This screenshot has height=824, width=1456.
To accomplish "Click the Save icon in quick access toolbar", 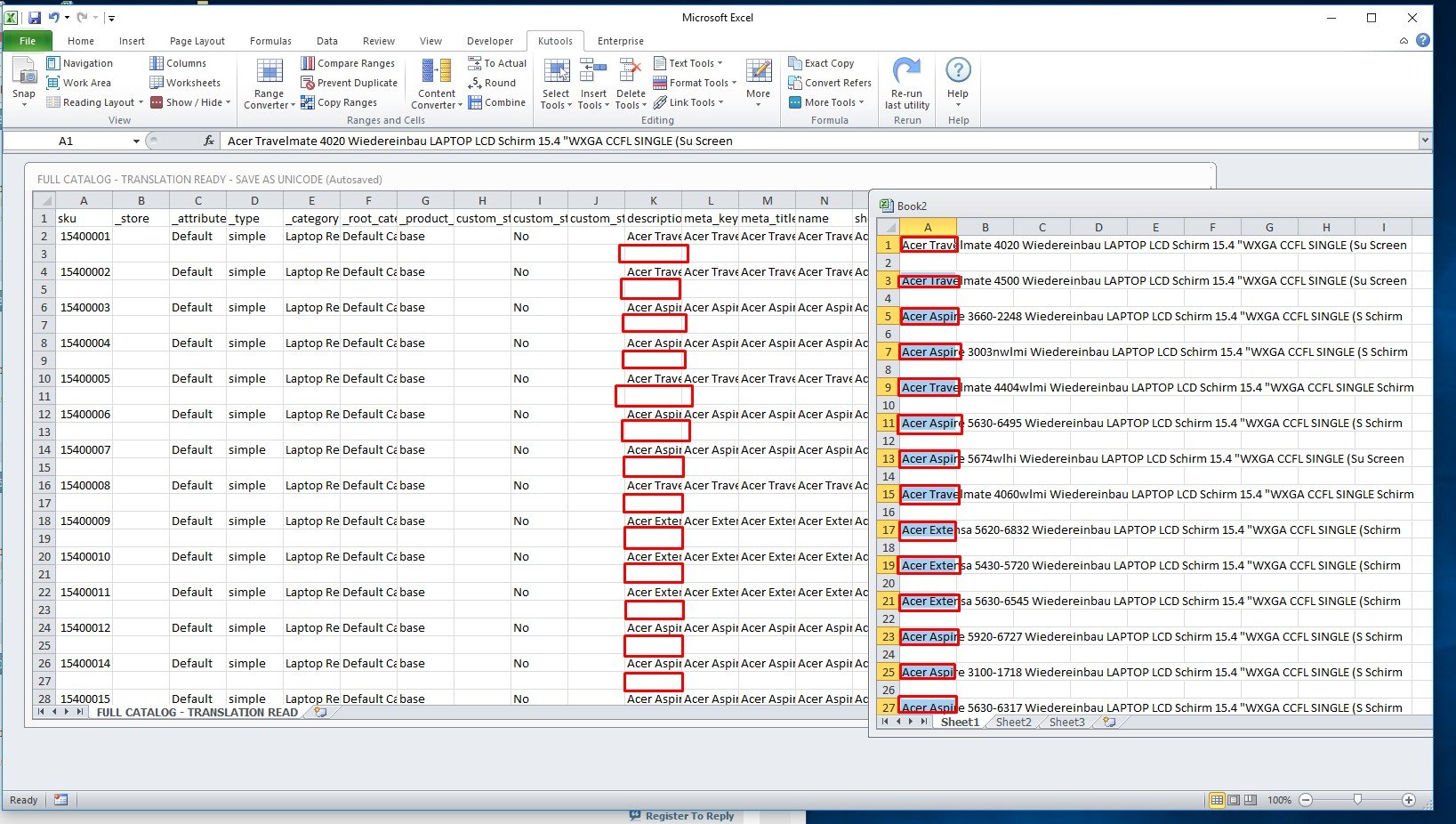I will coord(34,17).
